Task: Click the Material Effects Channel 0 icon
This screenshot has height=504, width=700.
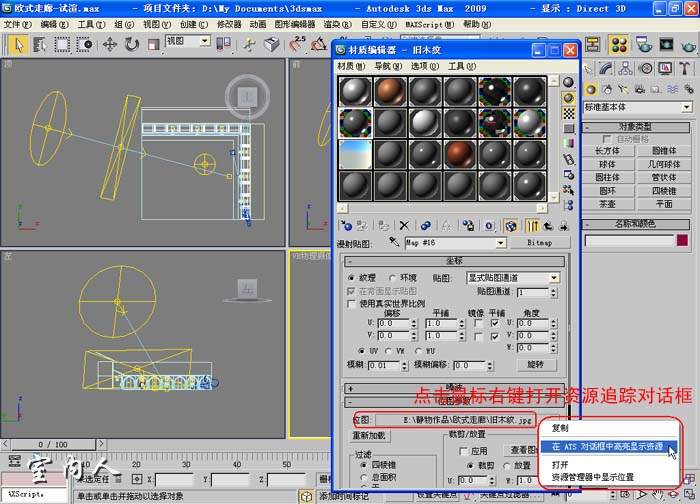Action: 489,225
